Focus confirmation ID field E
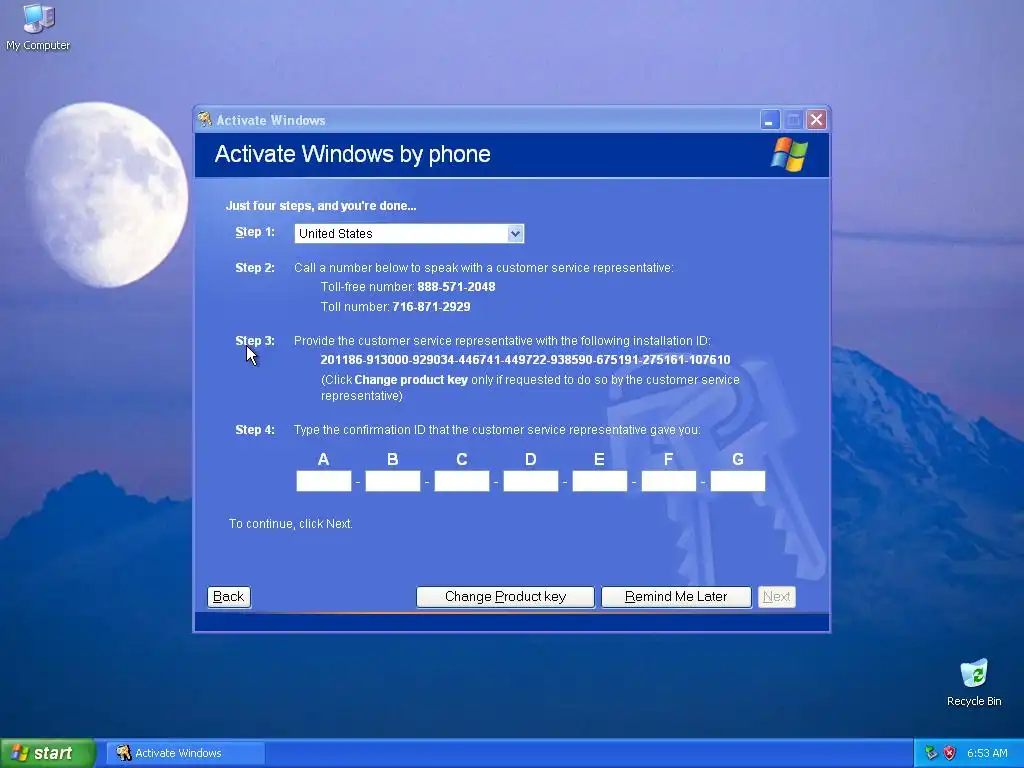Viewport: 1024px width, 768px height. click(x=600, y=481)
